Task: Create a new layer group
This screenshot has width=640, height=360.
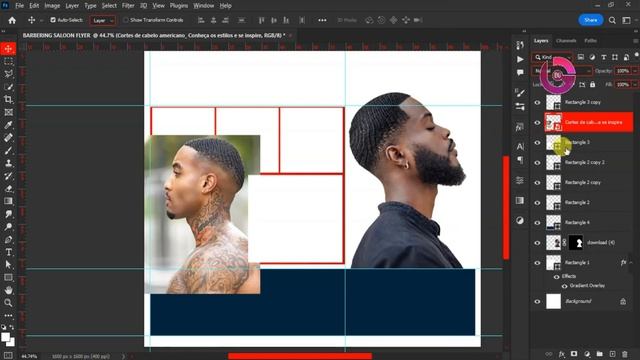Action: tap(600, 354)
